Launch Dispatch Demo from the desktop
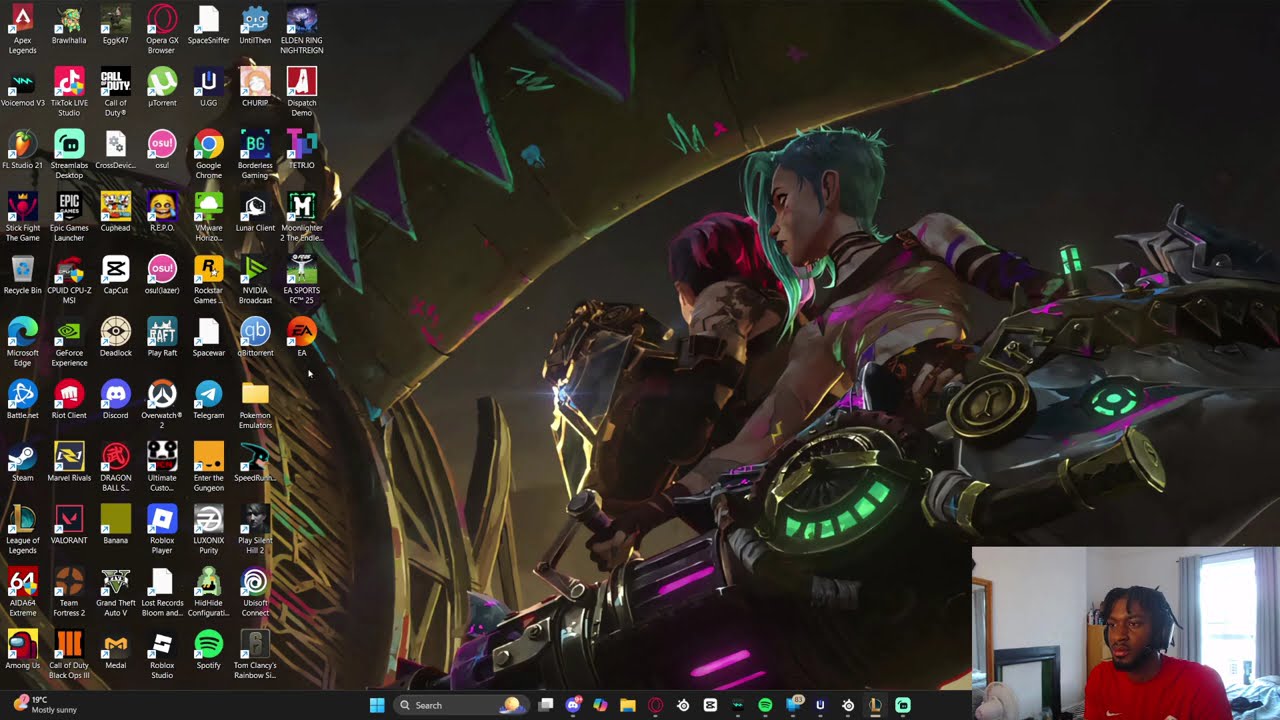Image resolution: width=1280 pixels, height=720 pixels. tap(302, 91)
